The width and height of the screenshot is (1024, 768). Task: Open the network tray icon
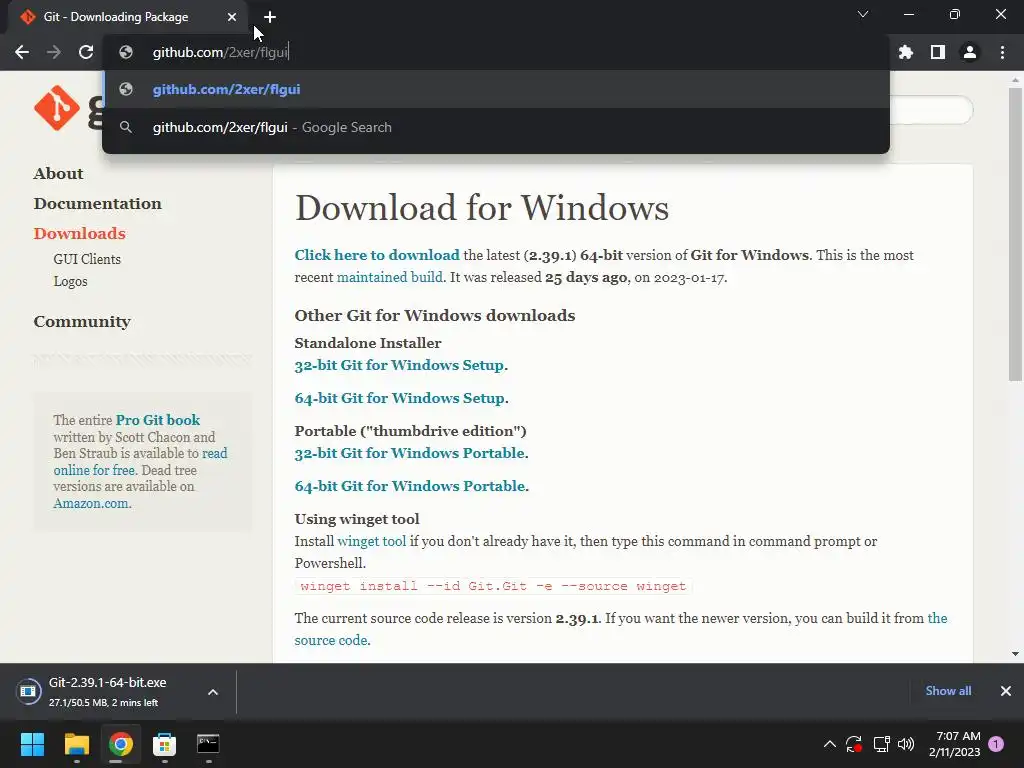pyautogui.click(x=882, y=744)
